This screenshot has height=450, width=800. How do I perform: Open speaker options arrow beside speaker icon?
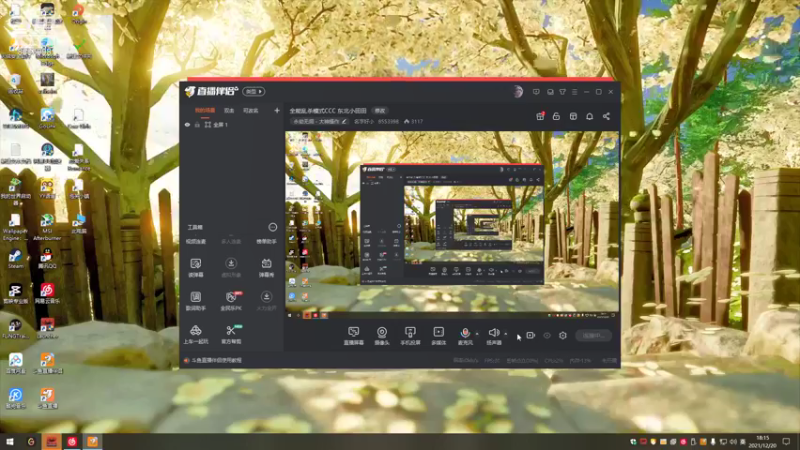point(506,334)
